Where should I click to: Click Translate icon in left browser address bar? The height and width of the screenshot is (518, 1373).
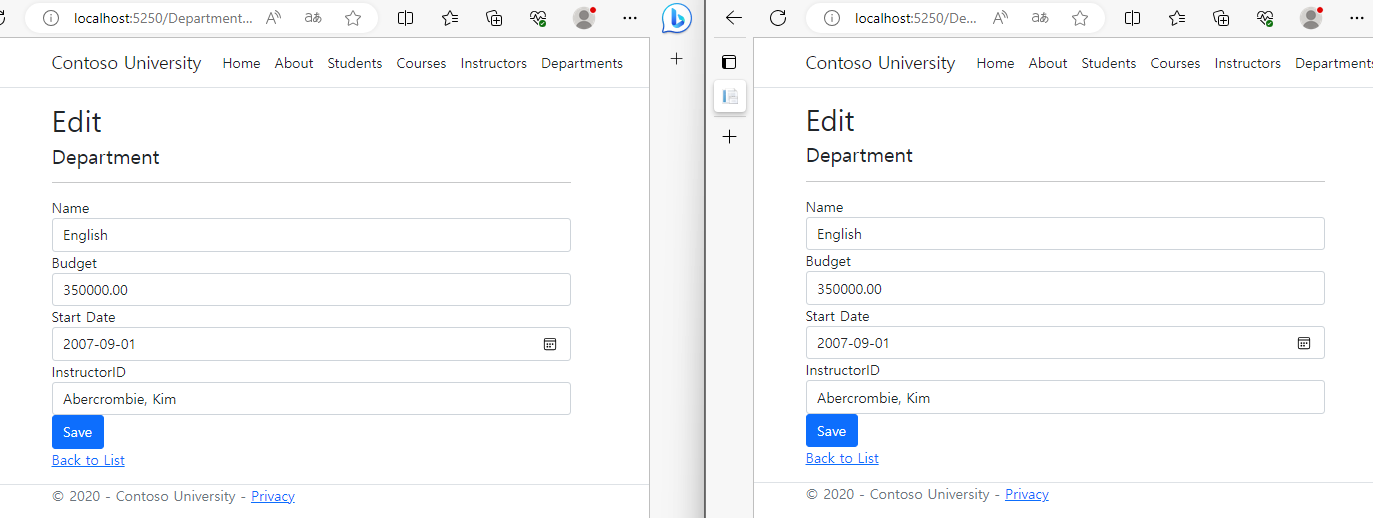313,18
